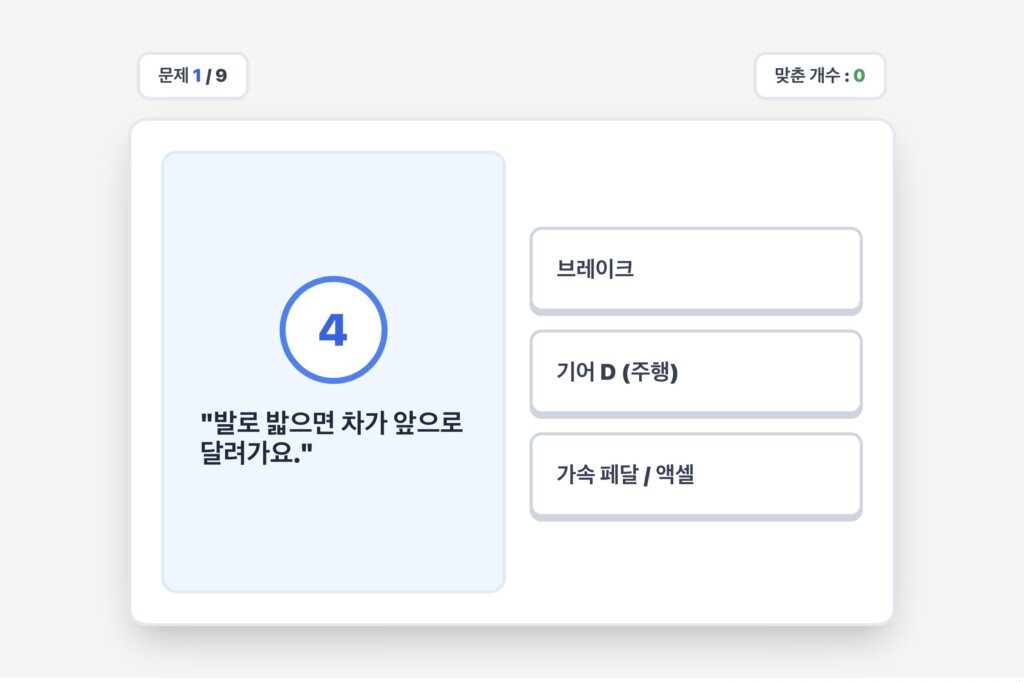
Task: Click "가속 페달" text in the third option
Action: click(x=596, y=476)
